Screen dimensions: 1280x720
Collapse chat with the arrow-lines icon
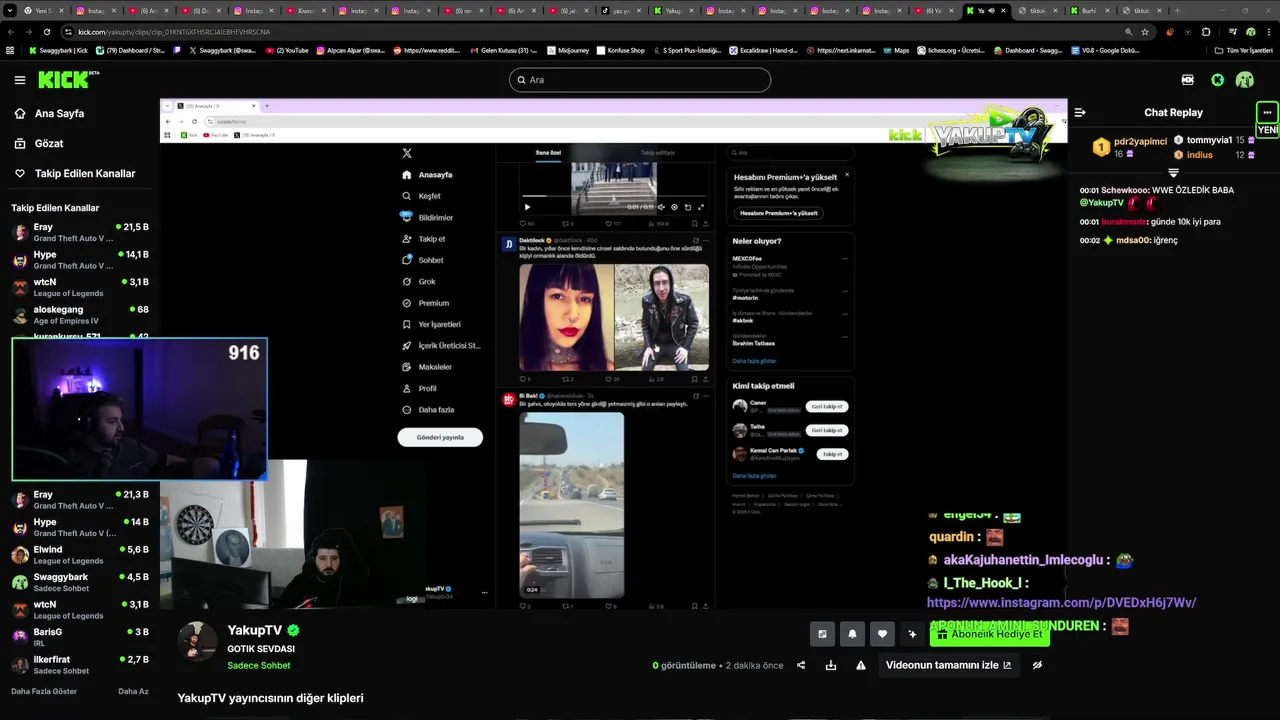tap(1080, 113)
